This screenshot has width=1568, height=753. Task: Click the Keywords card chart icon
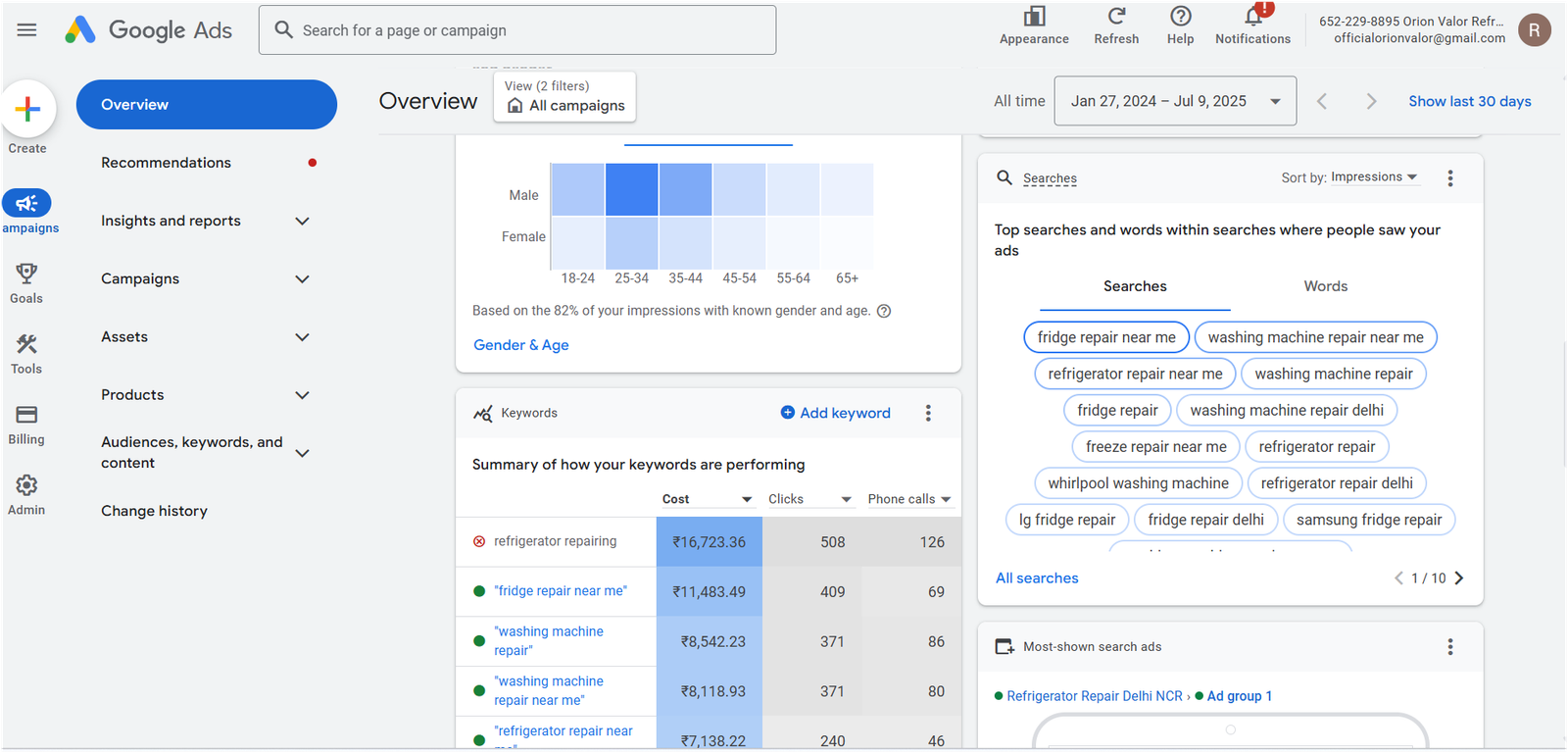coord(483,413)
